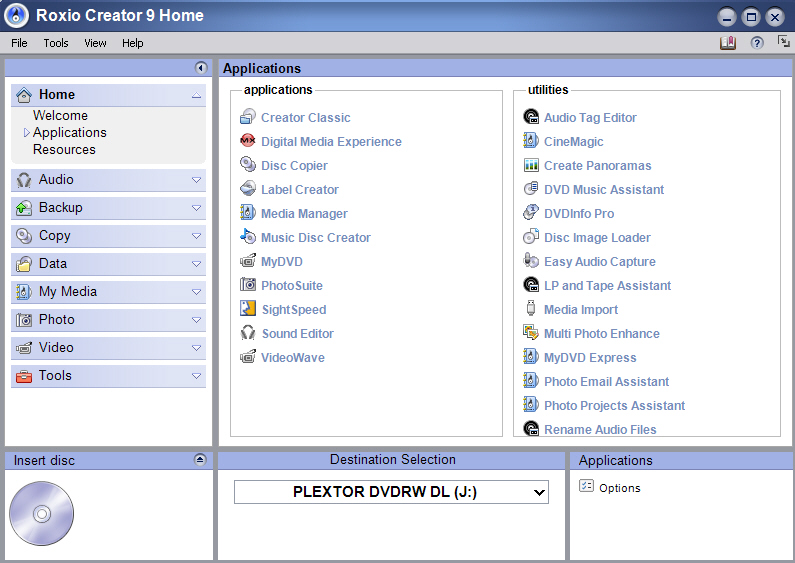This screenshot has width=795, height=563.
Task: Expand the Photo section
Action: (x=196, y=320)
